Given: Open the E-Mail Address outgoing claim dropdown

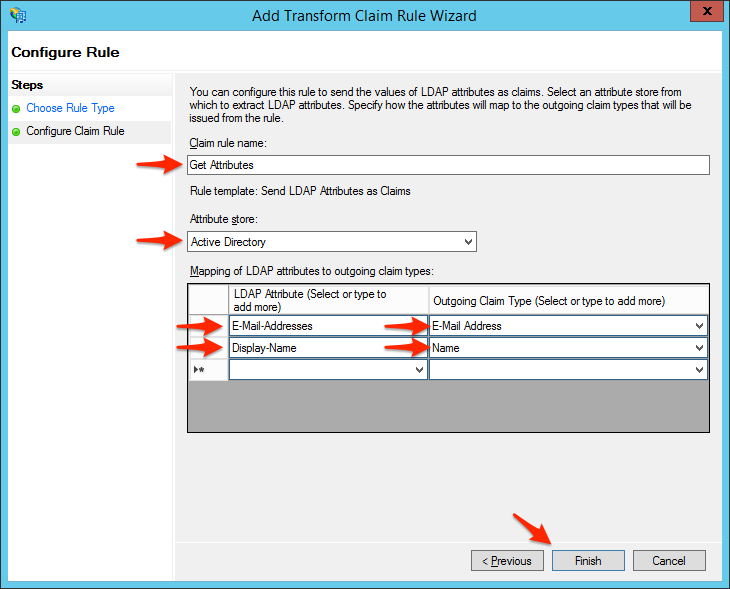Looking at the screenshot, I should click(698, 326).
